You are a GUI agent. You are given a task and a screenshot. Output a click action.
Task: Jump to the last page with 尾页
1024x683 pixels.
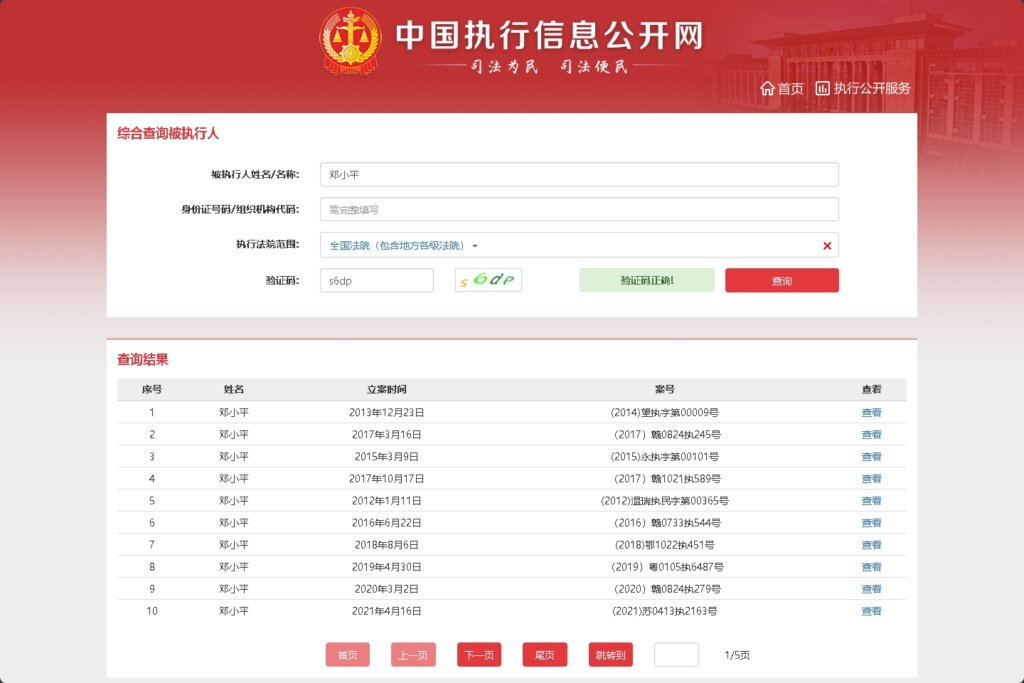click(545, 654)
